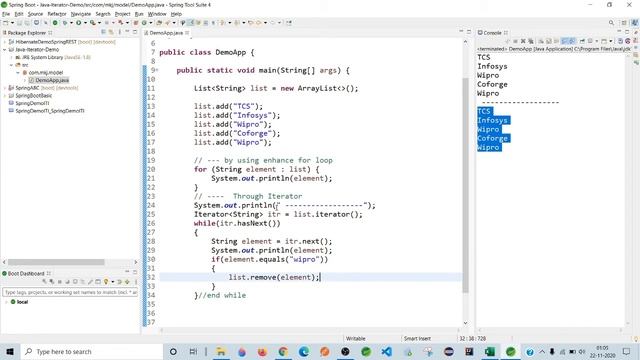
Task: Select the Spring perspective icon
Action: (634, 23)
